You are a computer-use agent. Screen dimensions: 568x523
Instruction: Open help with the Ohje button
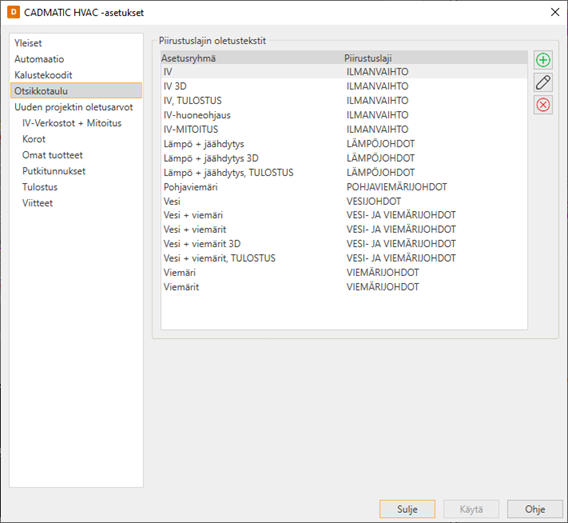tap(535, 509)
